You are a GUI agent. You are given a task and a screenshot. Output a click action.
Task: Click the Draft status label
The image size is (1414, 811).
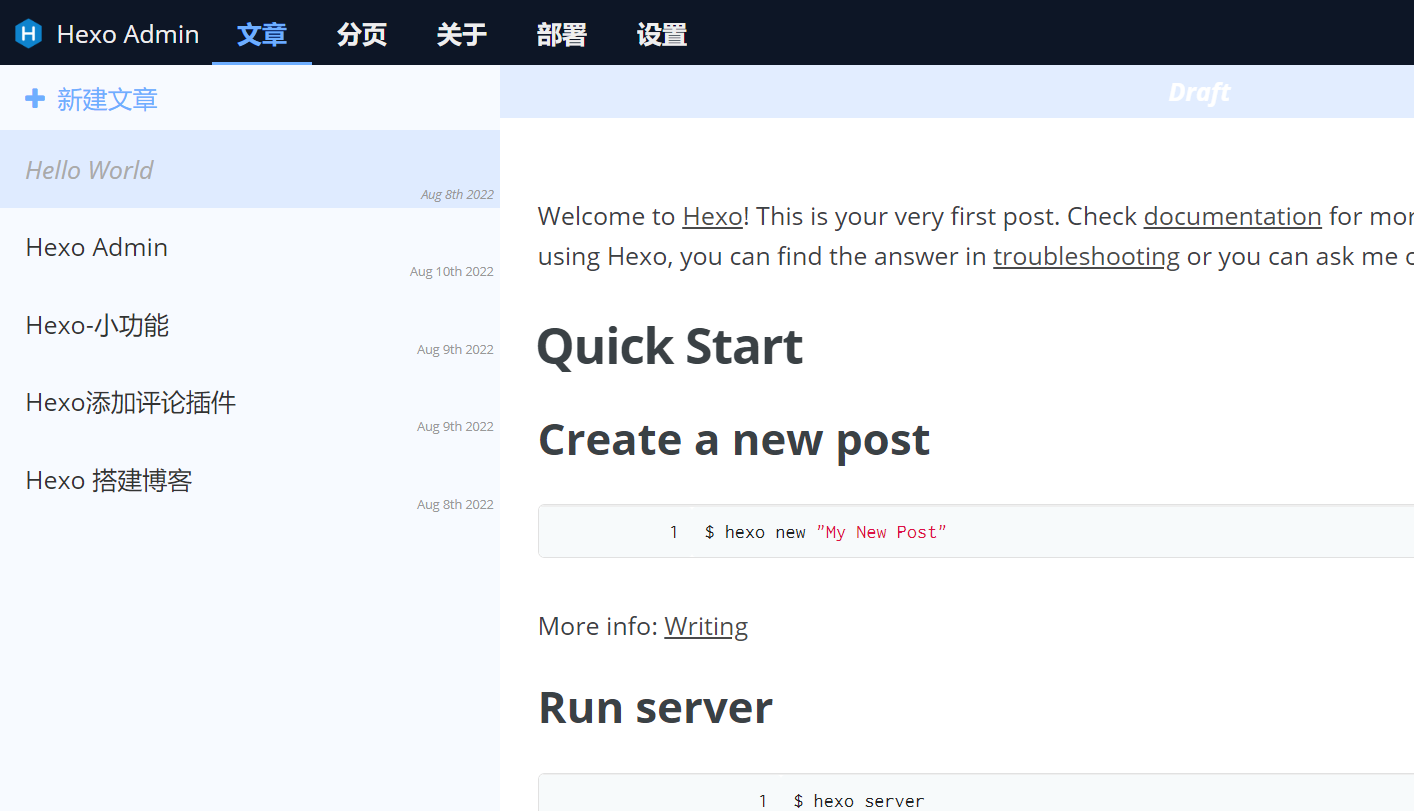1199,91
